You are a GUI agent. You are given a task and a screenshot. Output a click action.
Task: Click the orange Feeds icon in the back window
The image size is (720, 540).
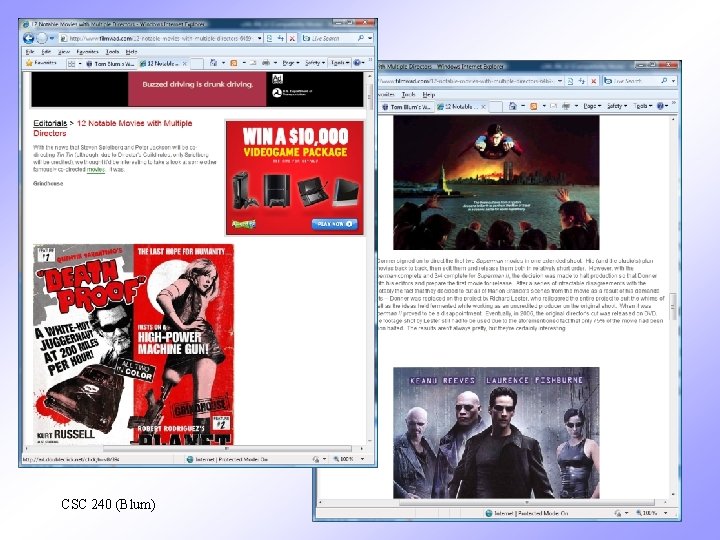tap(534, 106)
